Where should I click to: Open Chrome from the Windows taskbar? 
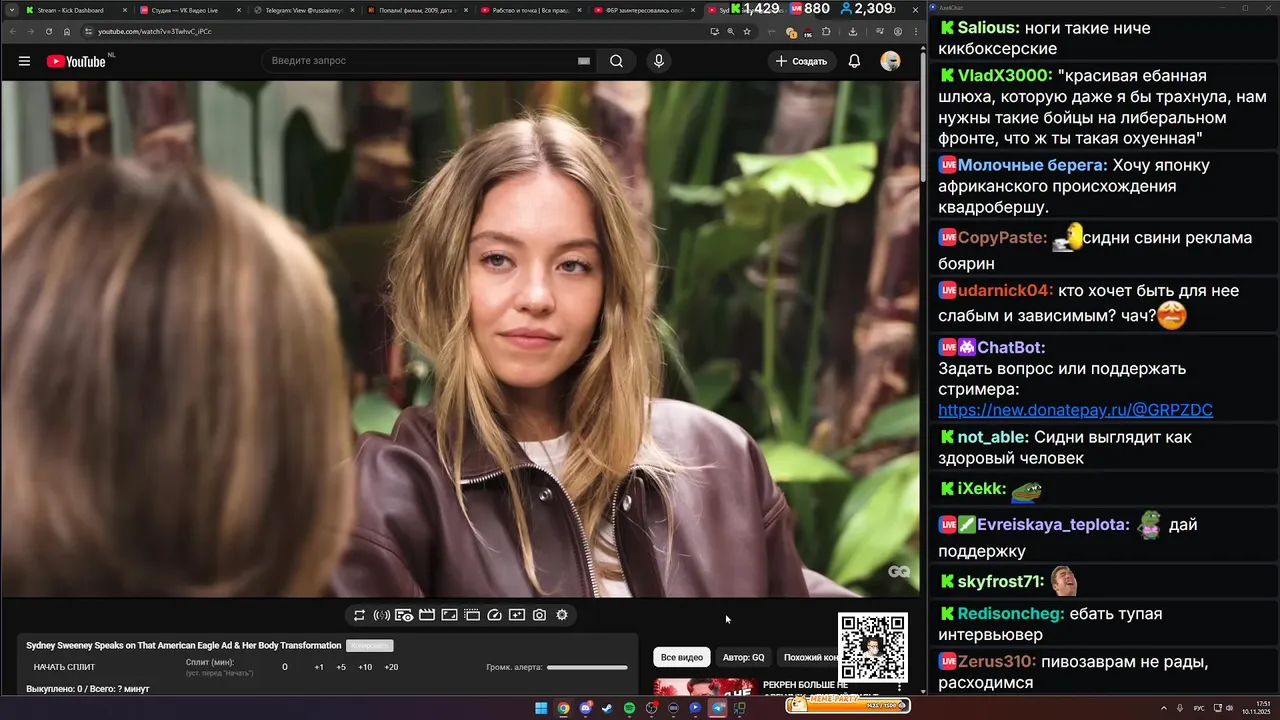pos(563,708)
